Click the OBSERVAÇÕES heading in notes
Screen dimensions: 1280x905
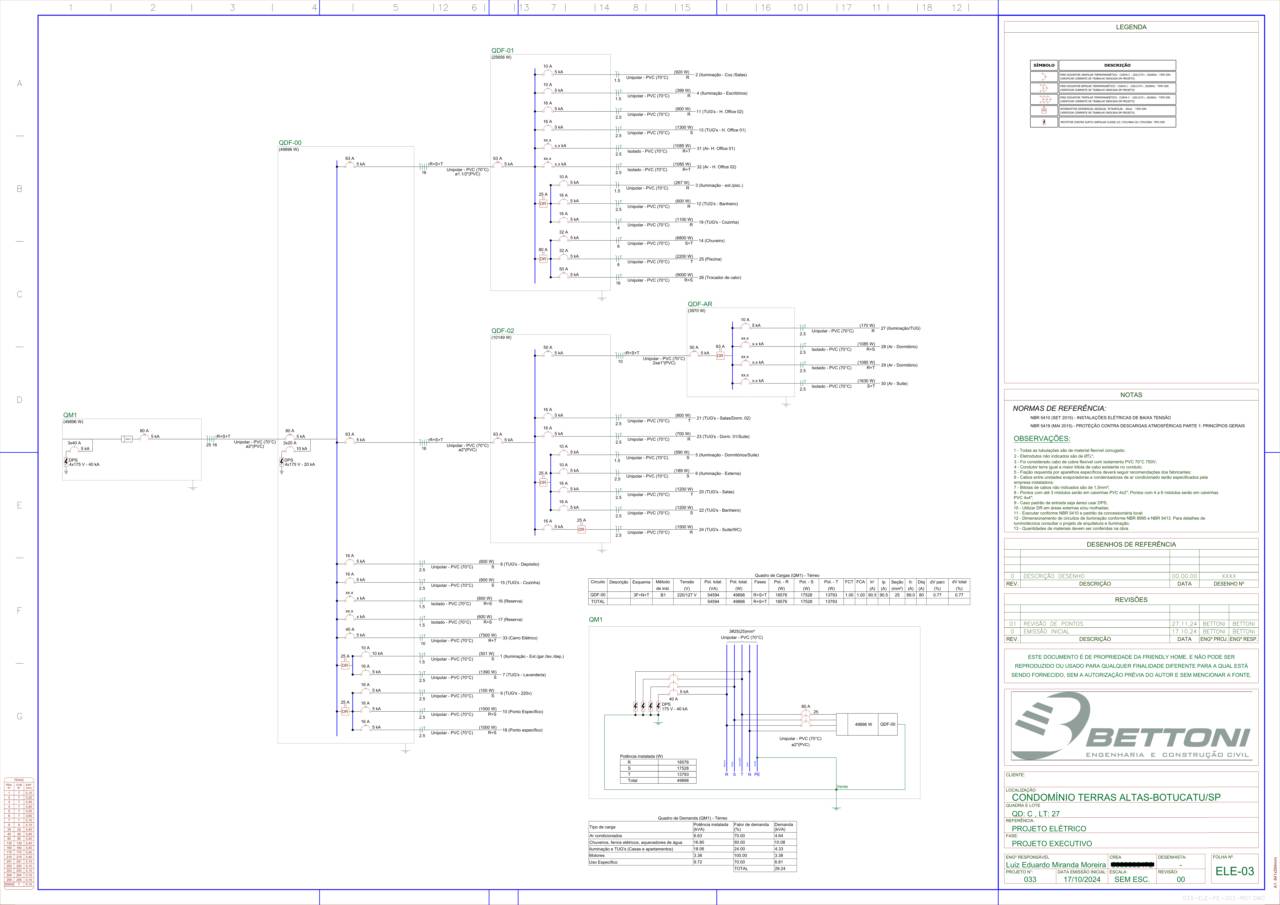coord(1041,438)
